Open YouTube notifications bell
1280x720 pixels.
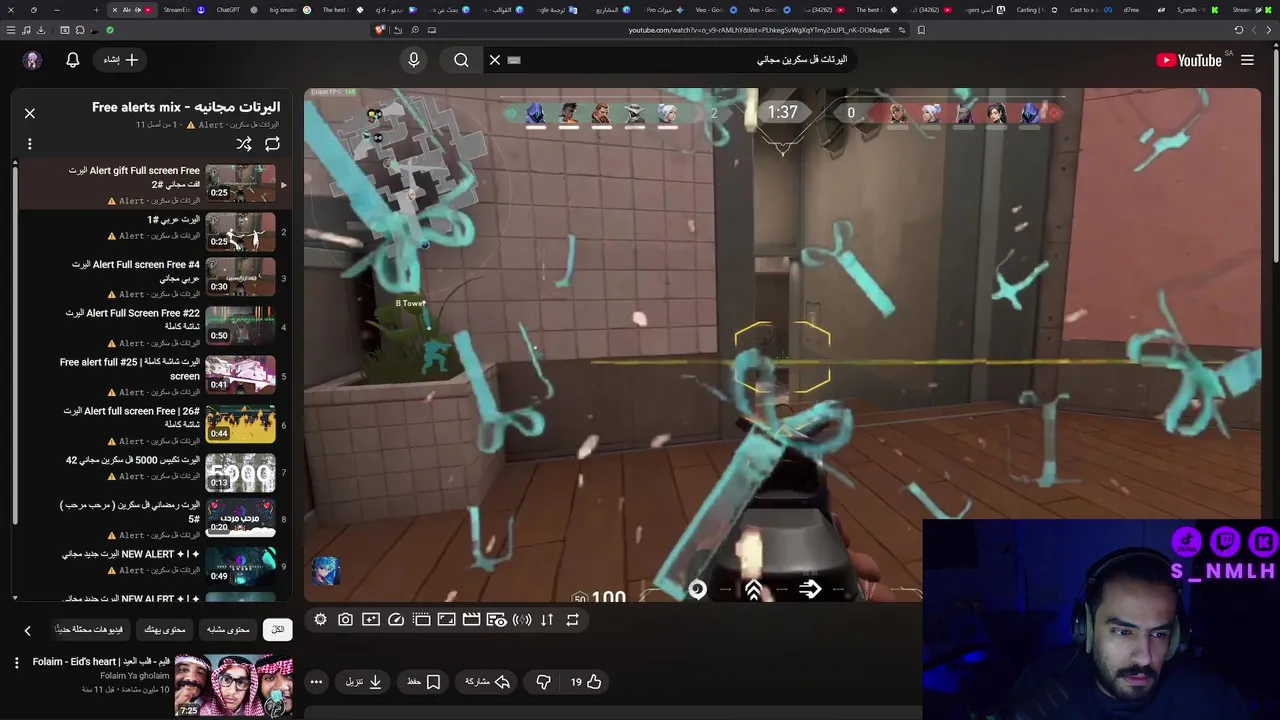pyautogui.click(x=72, y=60)
